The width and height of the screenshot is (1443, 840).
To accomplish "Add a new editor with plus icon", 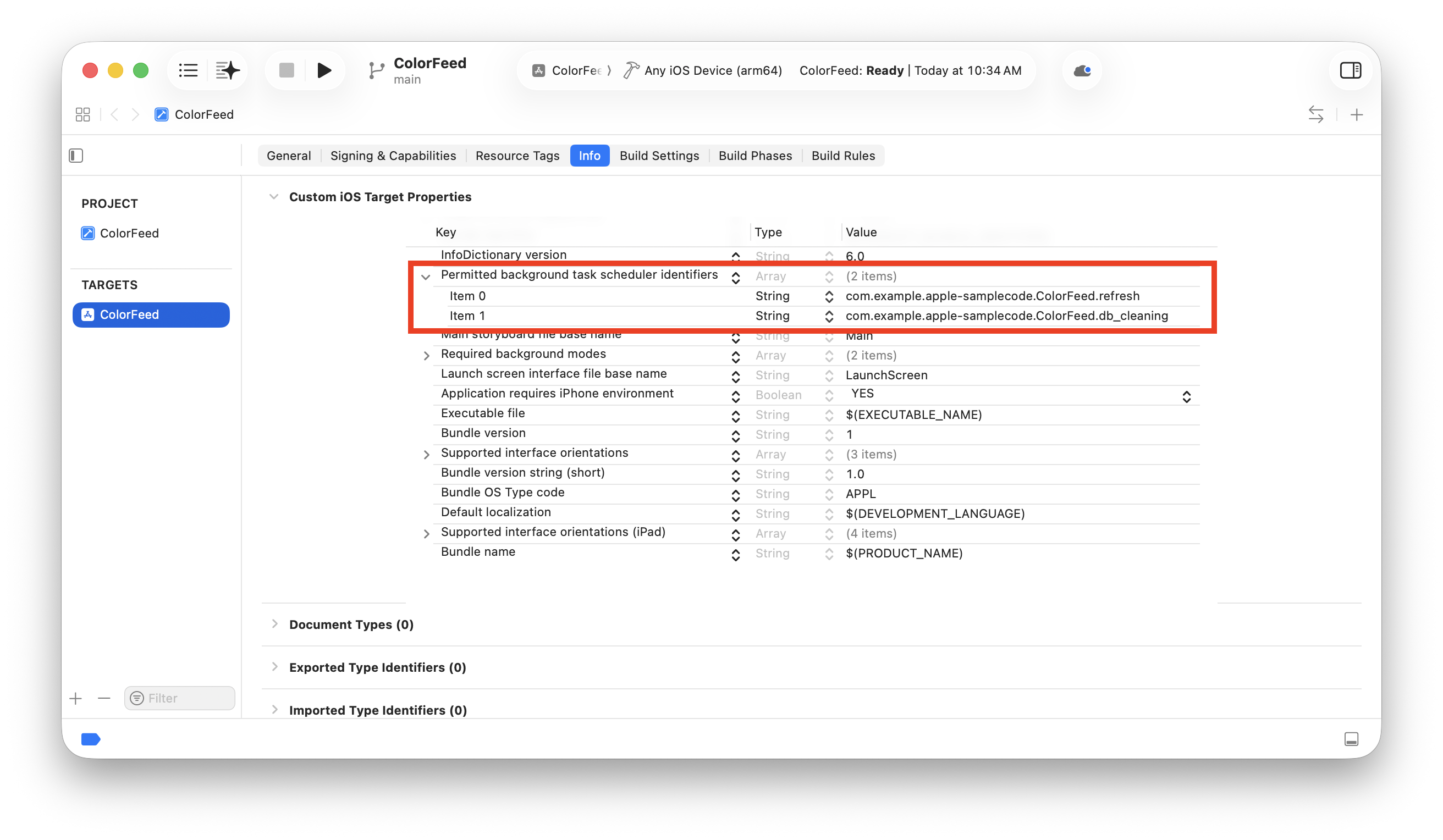I will 1356,115.
